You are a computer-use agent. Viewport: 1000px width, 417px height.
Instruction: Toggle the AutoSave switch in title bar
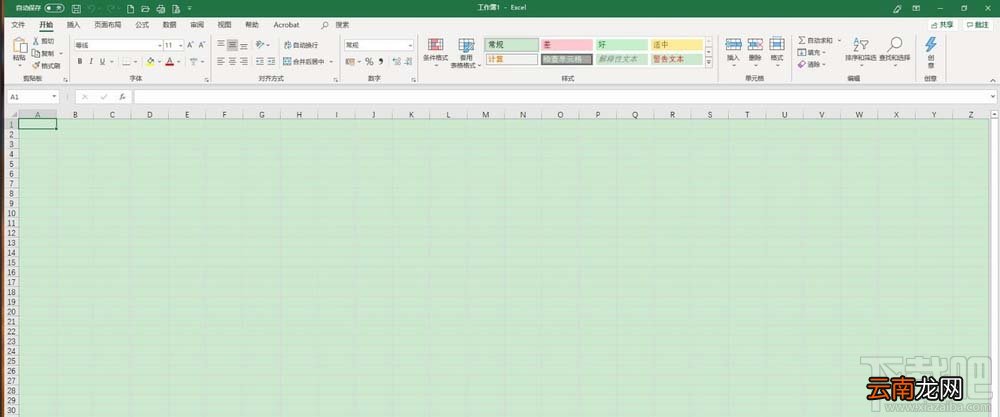click(x=54, y=8)
